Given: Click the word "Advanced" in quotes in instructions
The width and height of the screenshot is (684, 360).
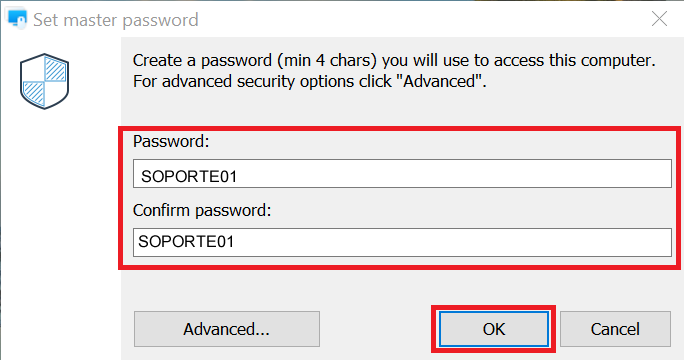Looking at the screenshot, I should (x=439, y=82).
